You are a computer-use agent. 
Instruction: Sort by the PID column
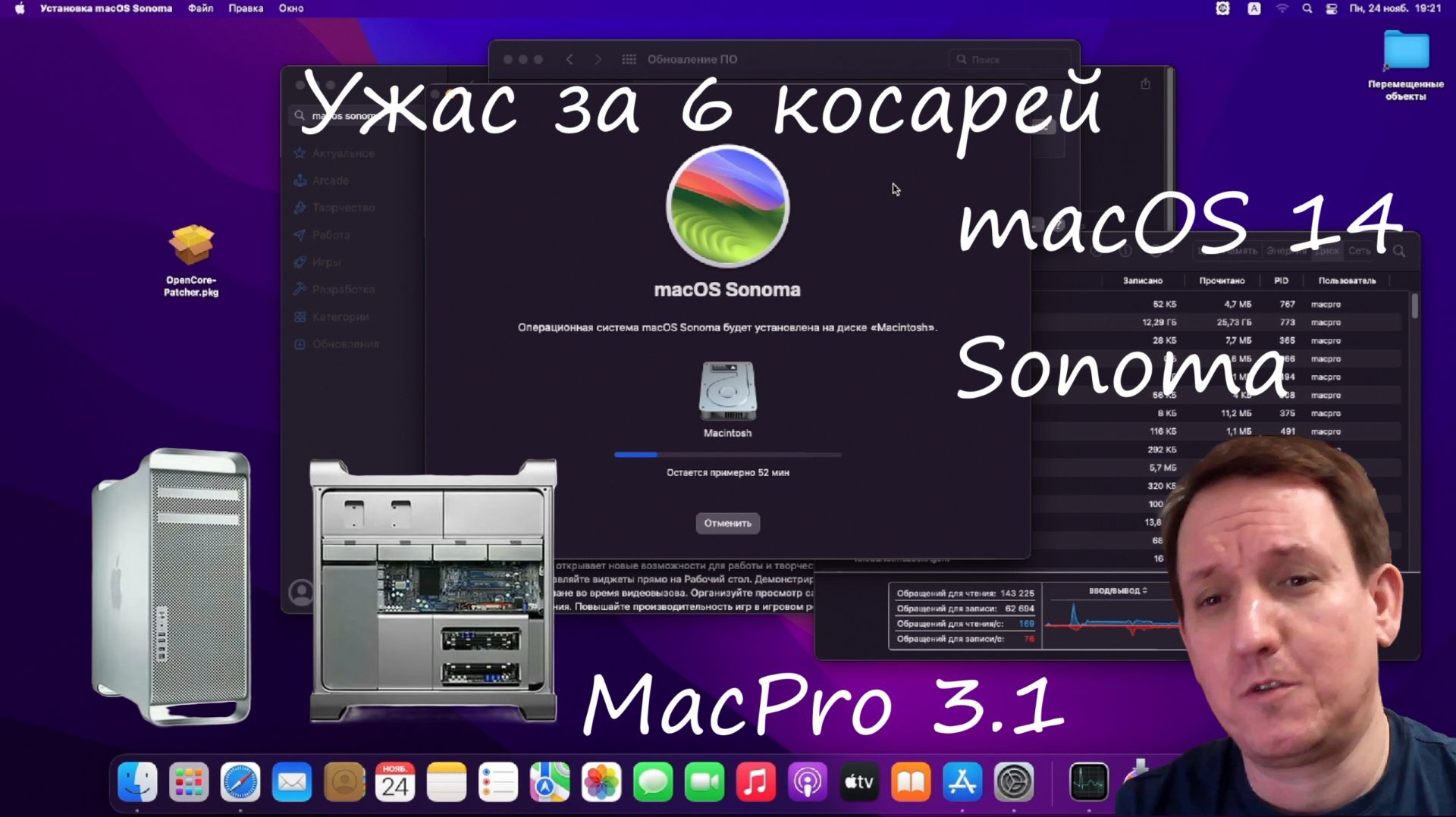point(1281,280)
